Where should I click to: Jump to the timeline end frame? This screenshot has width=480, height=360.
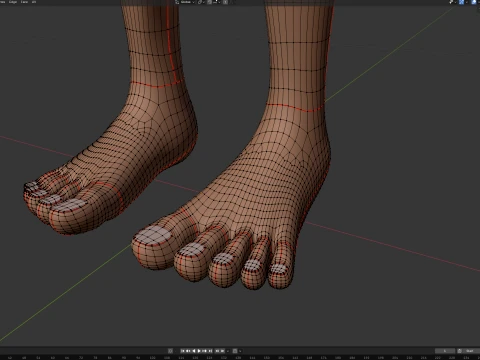click(210, 351)
